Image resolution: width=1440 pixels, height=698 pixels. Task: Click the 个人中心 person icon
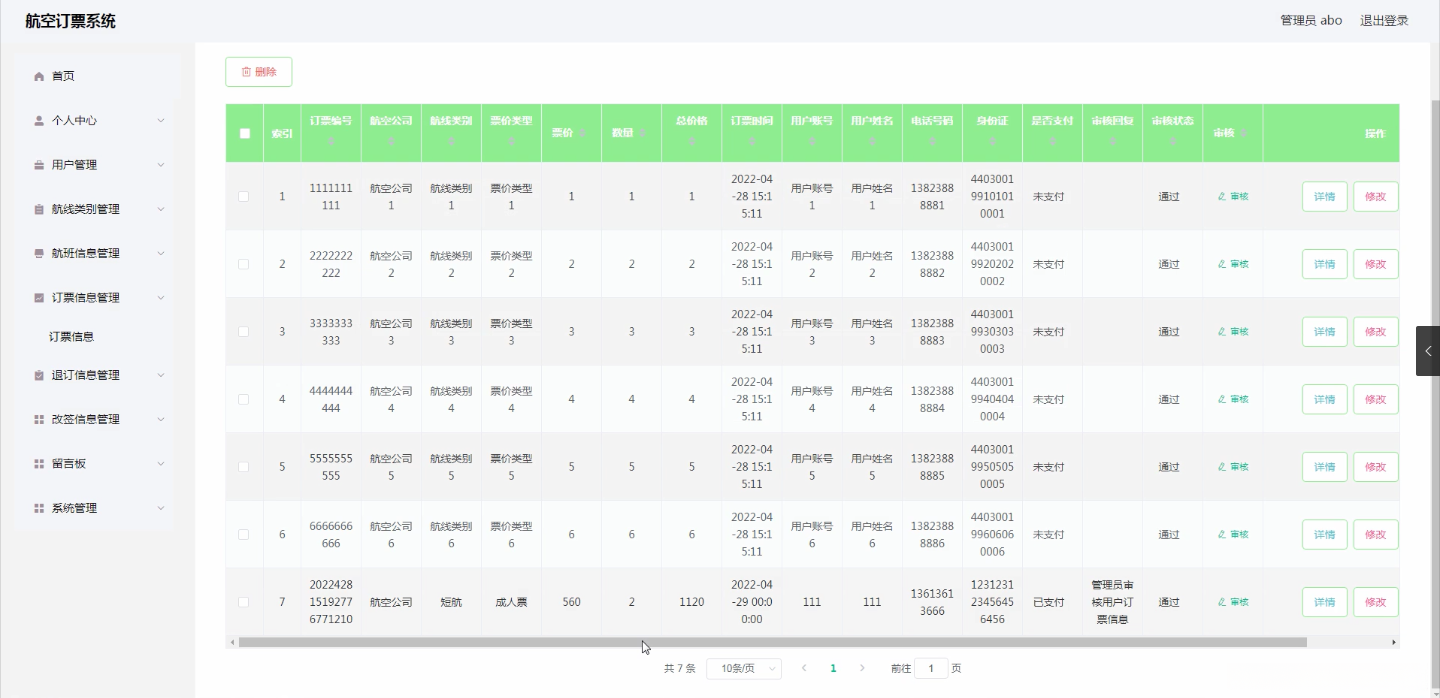click(x=39, y=120)
